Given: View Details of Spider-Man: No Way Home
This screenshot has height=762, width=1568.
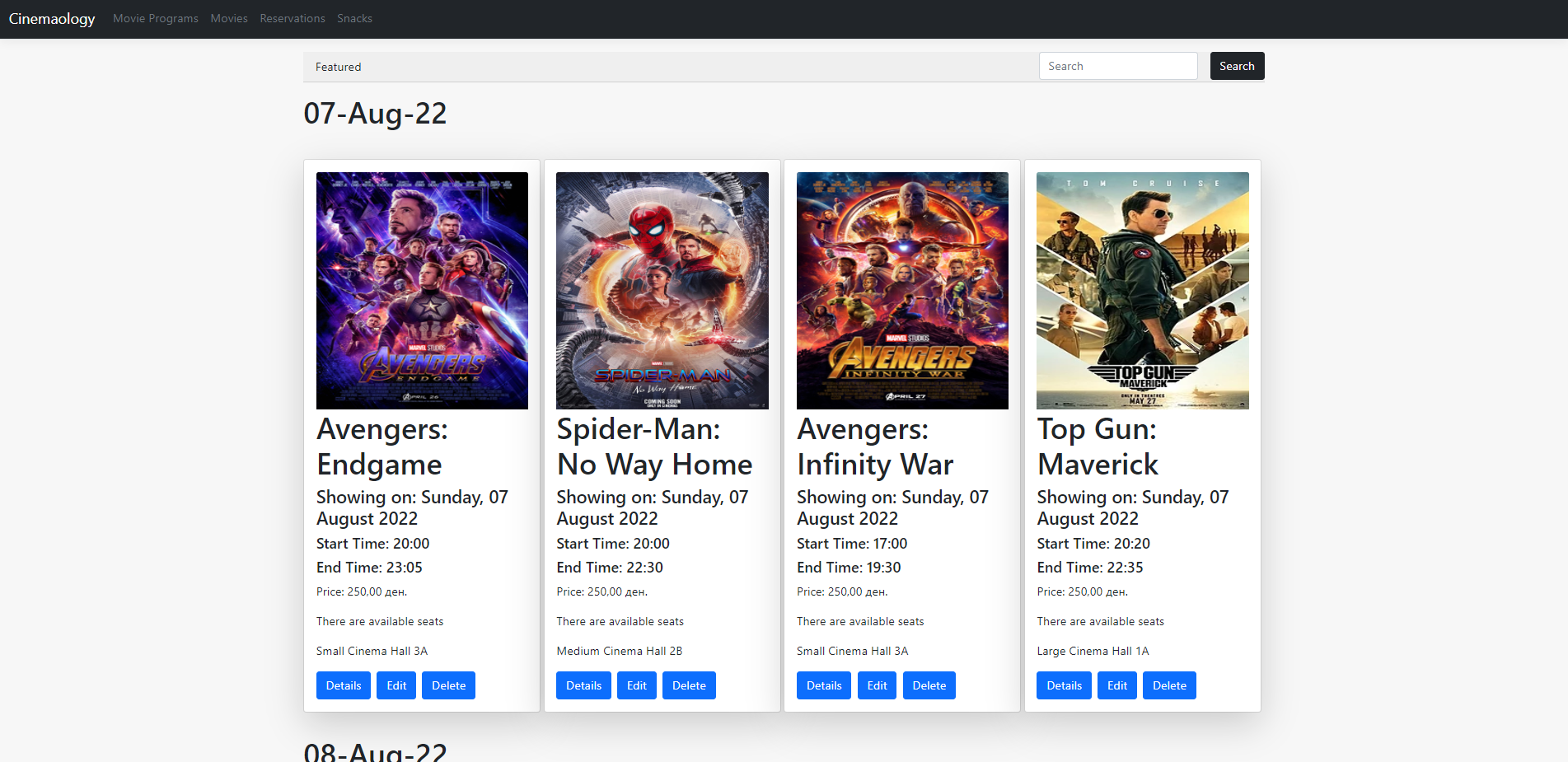Looking at the screenshot, I should 583,685.
